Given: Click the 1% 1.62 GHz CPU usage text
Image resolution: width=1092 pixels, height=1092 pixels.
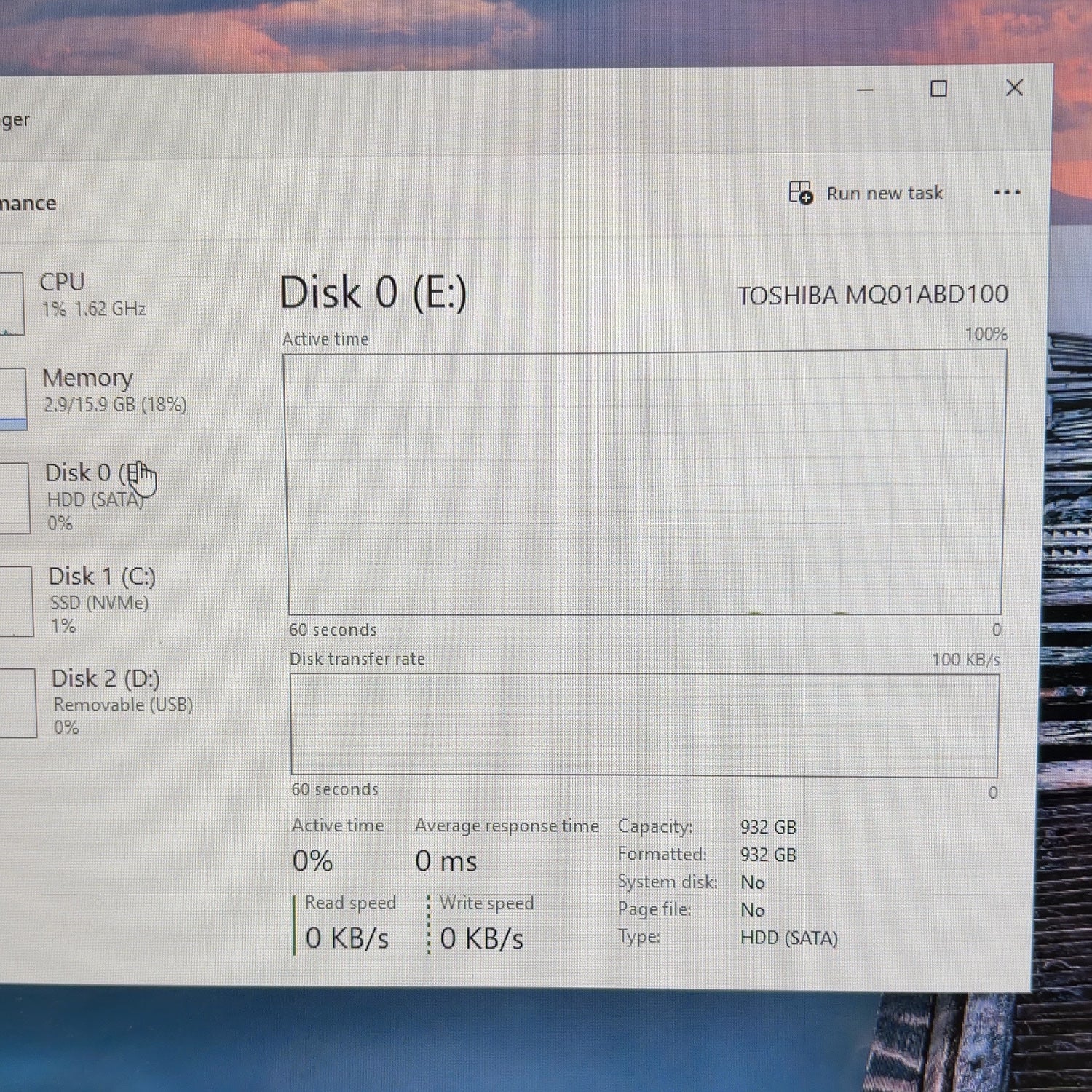Looking at the screenshot, I should click(x=93, y=309).
